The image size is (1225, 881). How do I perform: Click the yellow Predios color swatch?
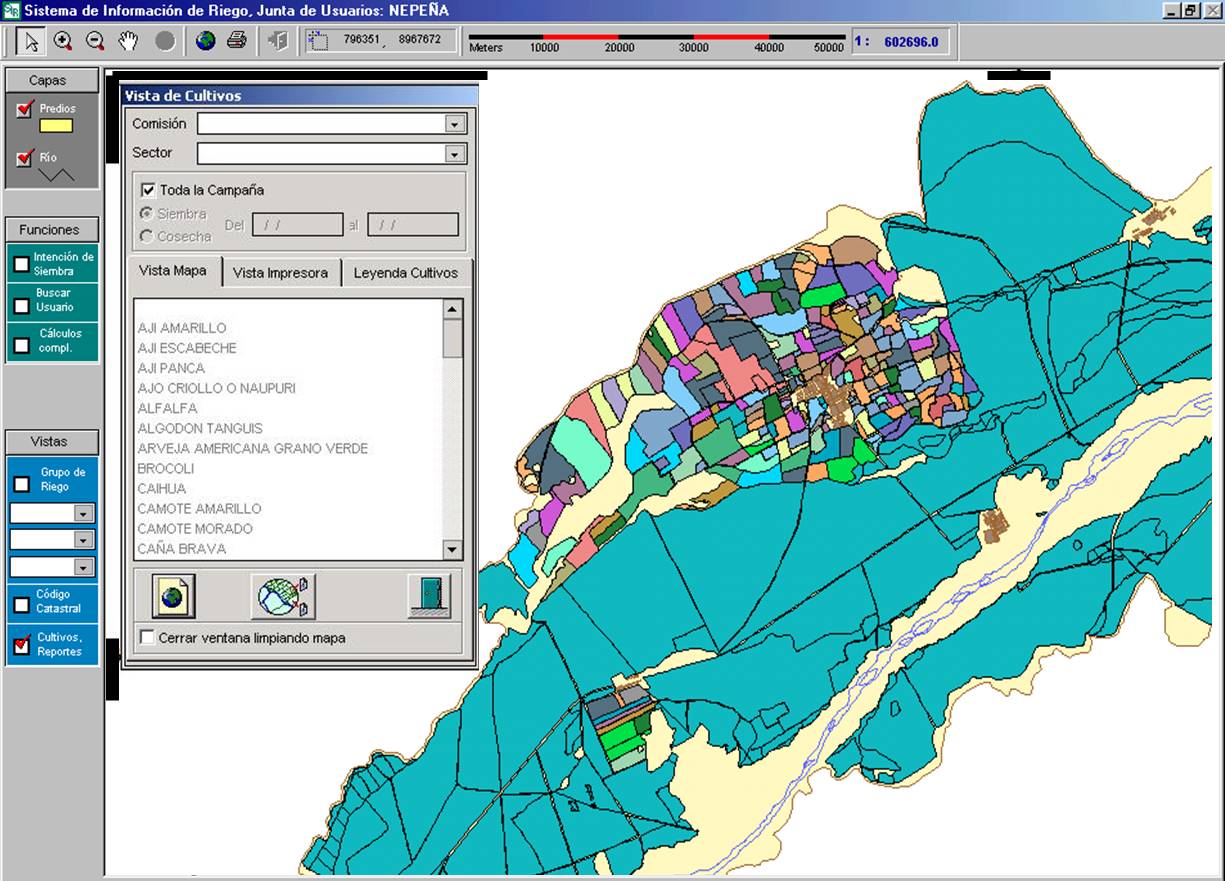56,126
